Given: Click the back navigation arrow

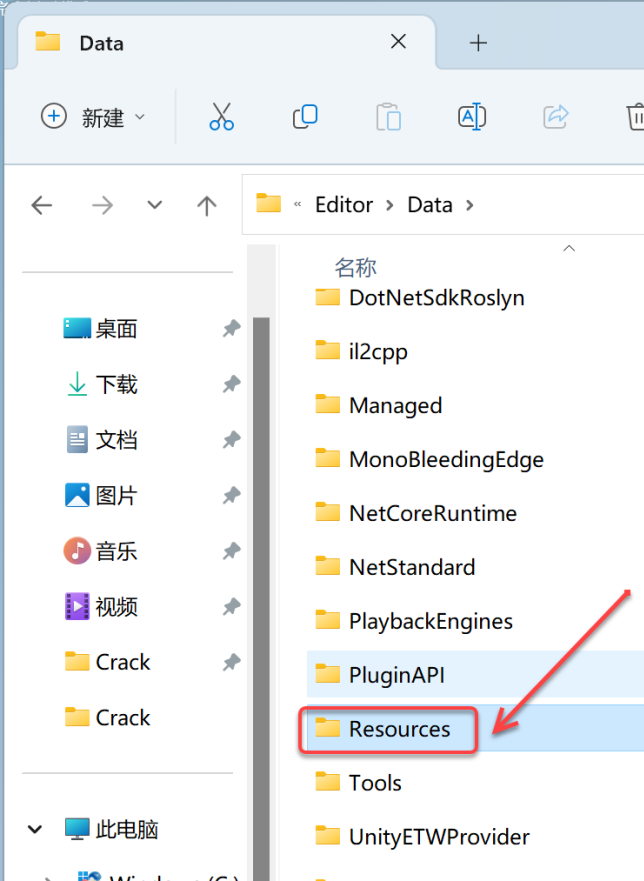Looking at the screenshot, I should click(41, 205).
